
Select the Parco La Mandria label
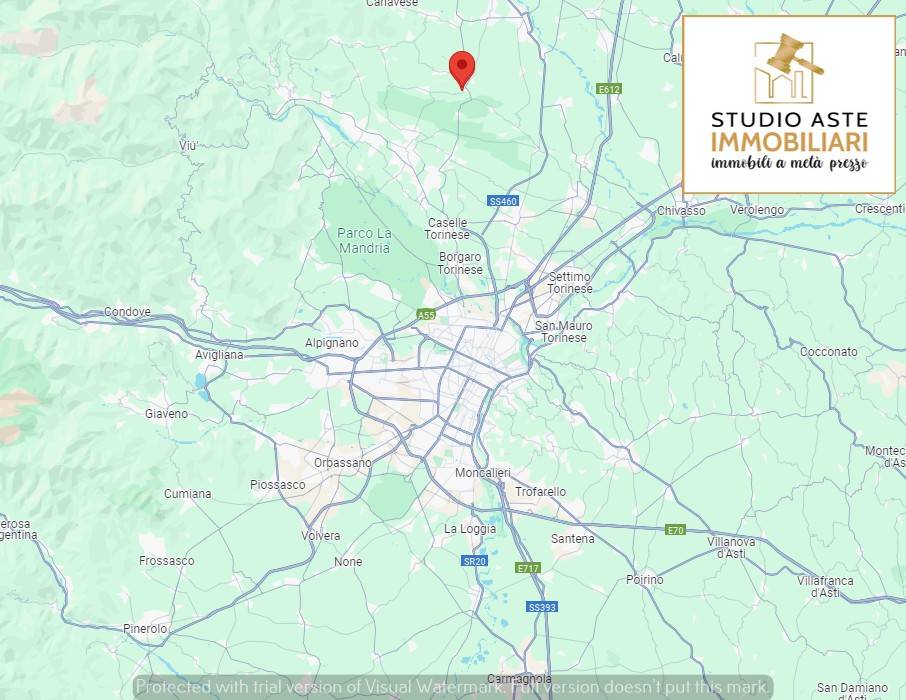(x=364, y=241)
